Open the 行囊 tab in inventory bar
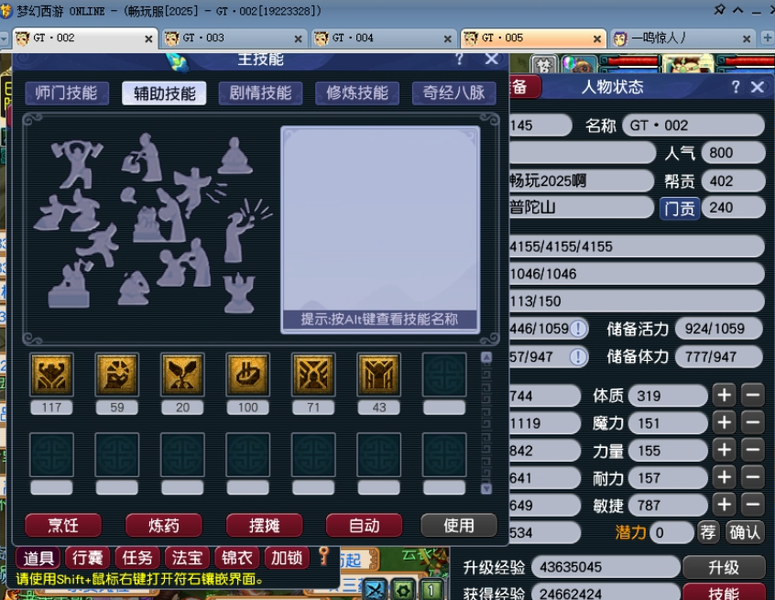 87,557
